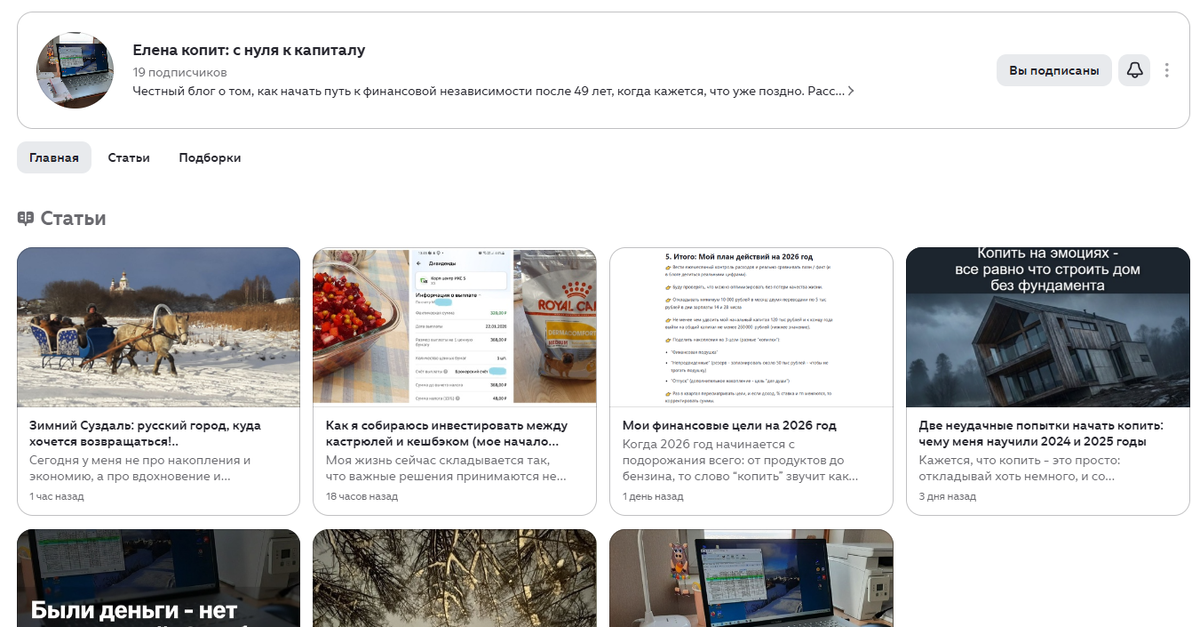The image size is (1200, 627).
Task: Open the three-dot channel options menu
Action: pos(1167,71)
